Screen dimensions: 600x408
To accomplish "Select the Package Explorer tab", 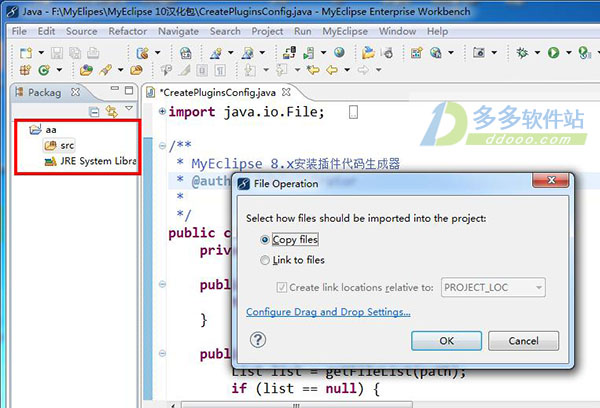I will [44, 93].
